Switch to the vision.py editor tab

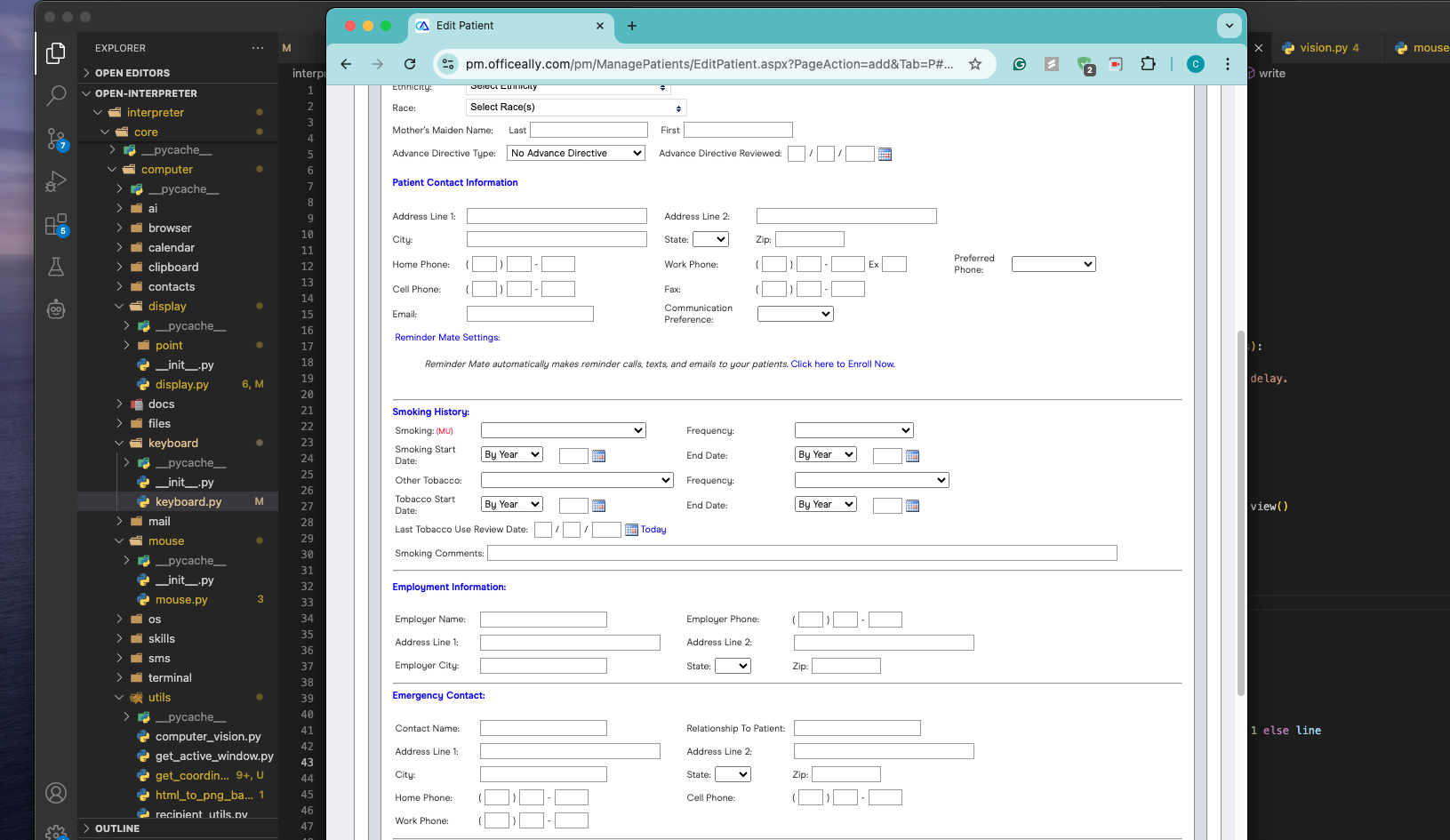click(1323, 48)
